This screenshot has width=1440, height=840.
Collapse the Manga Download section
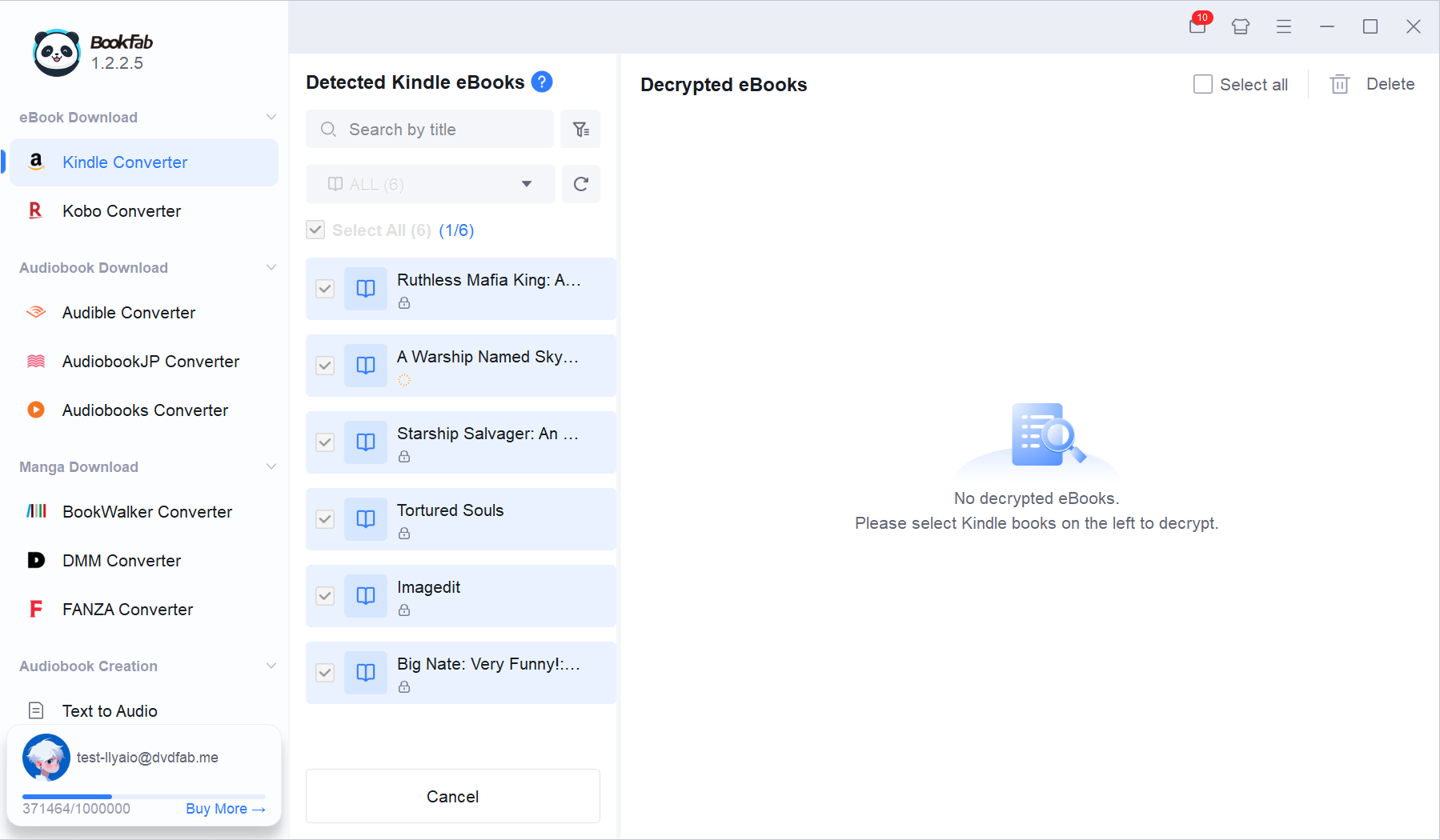pyautogui.click(x=271, y=467)
